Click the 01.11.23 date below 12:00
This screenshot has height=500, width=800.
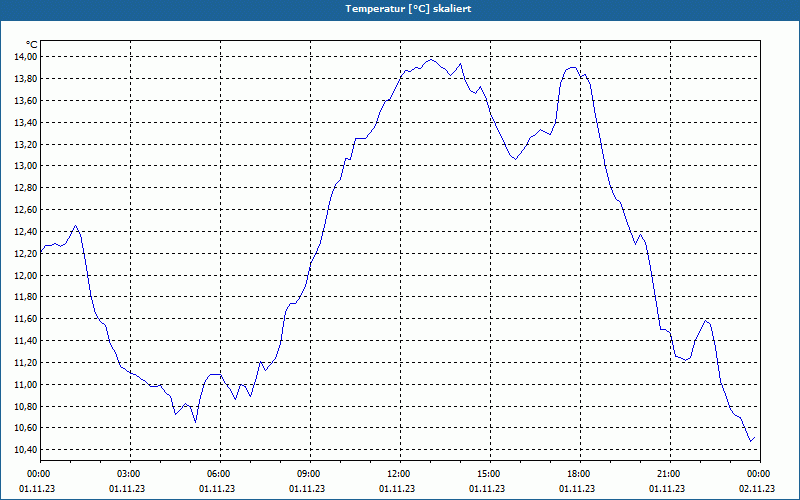pyautogui.click(x=397, y=489)
